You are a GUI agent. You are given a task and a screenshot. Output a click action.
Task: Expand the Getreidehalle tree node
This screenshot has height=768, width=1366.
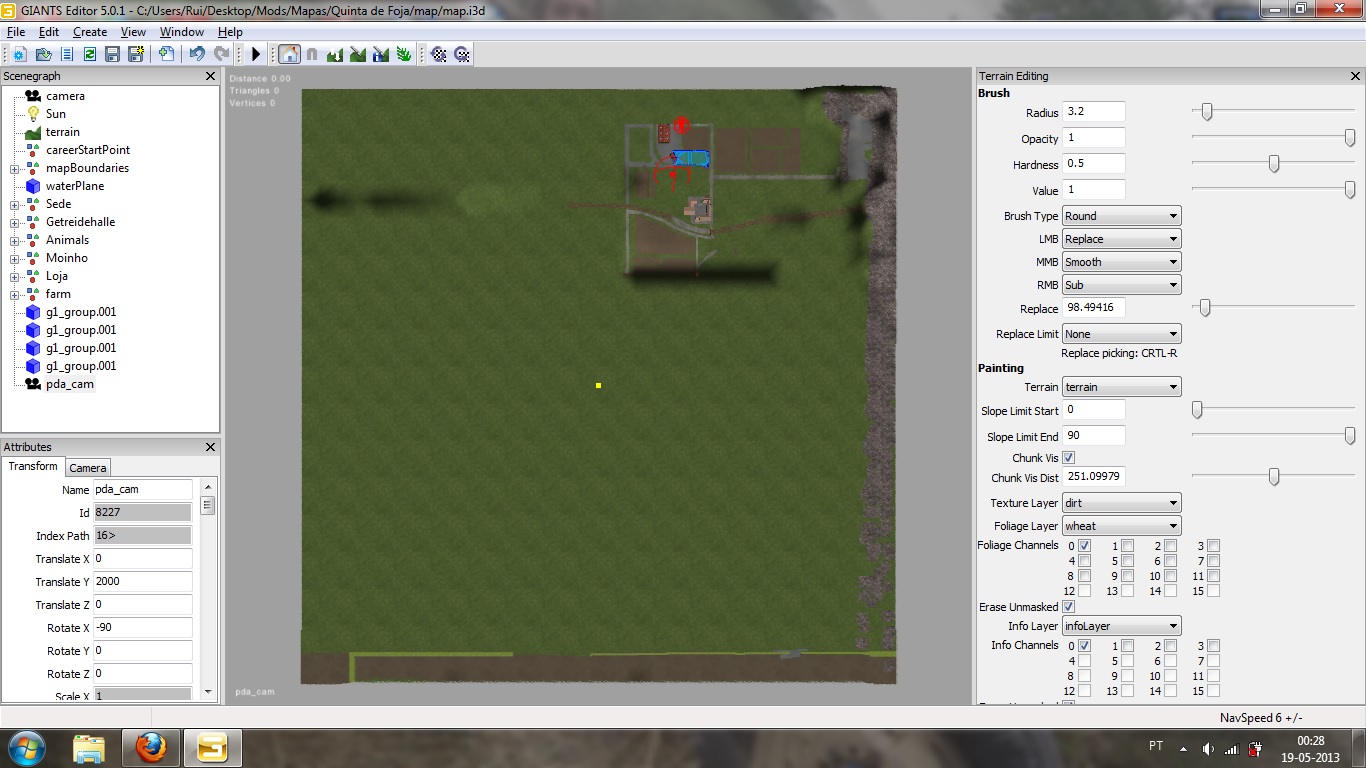click(x=15, y=223)
